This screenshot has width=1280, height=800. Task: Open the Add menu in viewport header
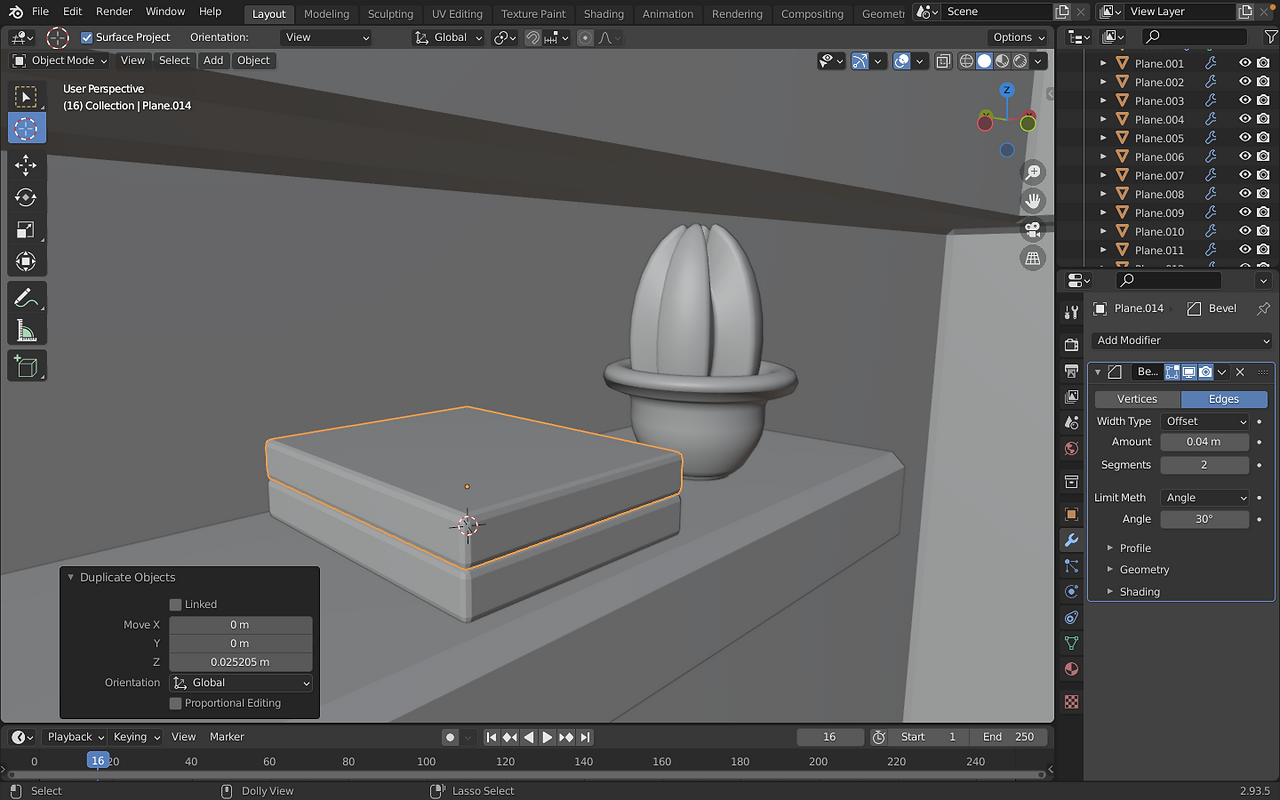(x=213, y=60)
